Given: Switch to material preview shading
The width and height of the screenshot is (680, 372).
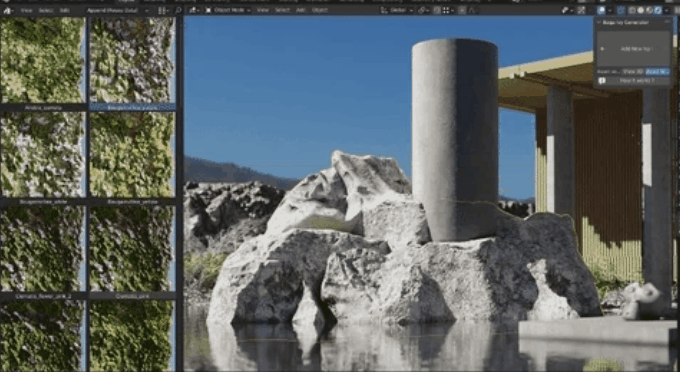Looking at the screenshot, I should click(x=649, y=10).
